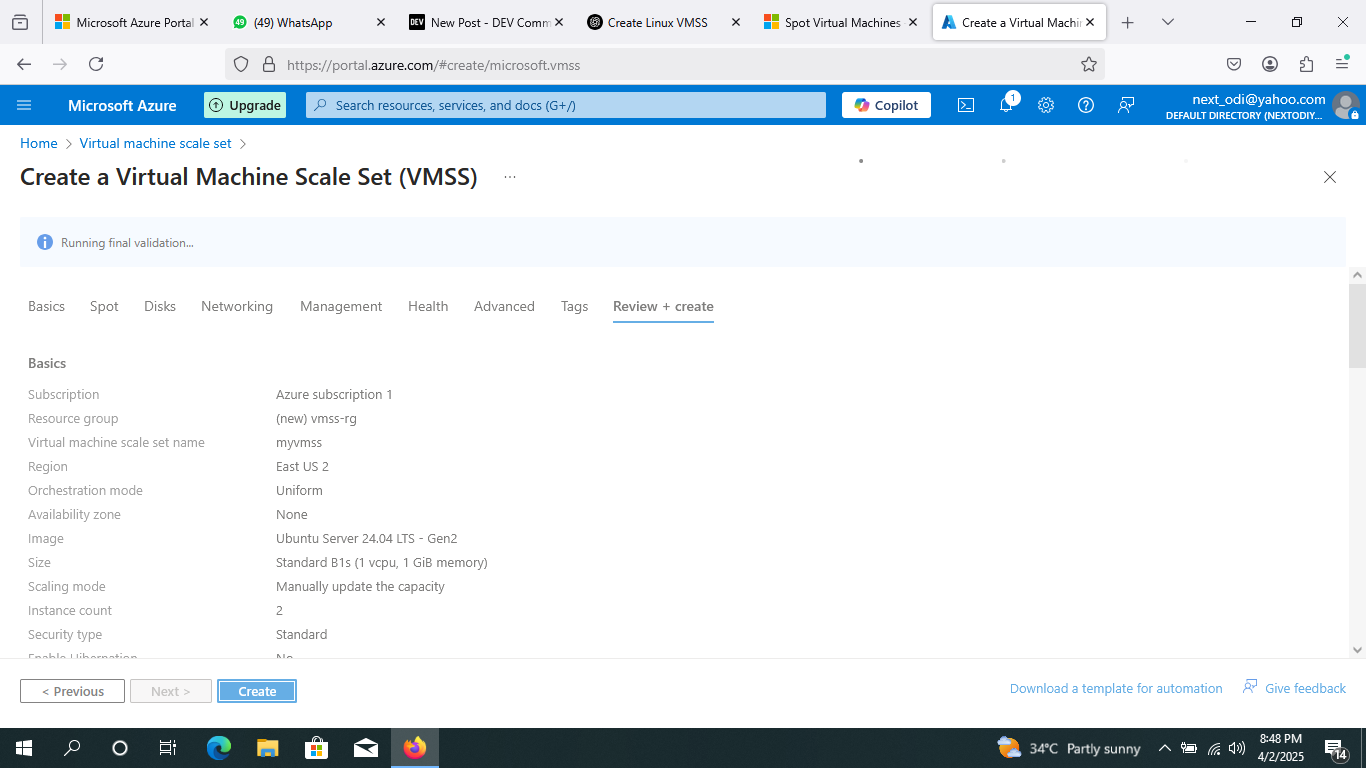The width and height of the screenshot is (1366, 768).
Task: Open the taskbar clock showing 8:48 PM
Action: click(x=1281, y=748)
